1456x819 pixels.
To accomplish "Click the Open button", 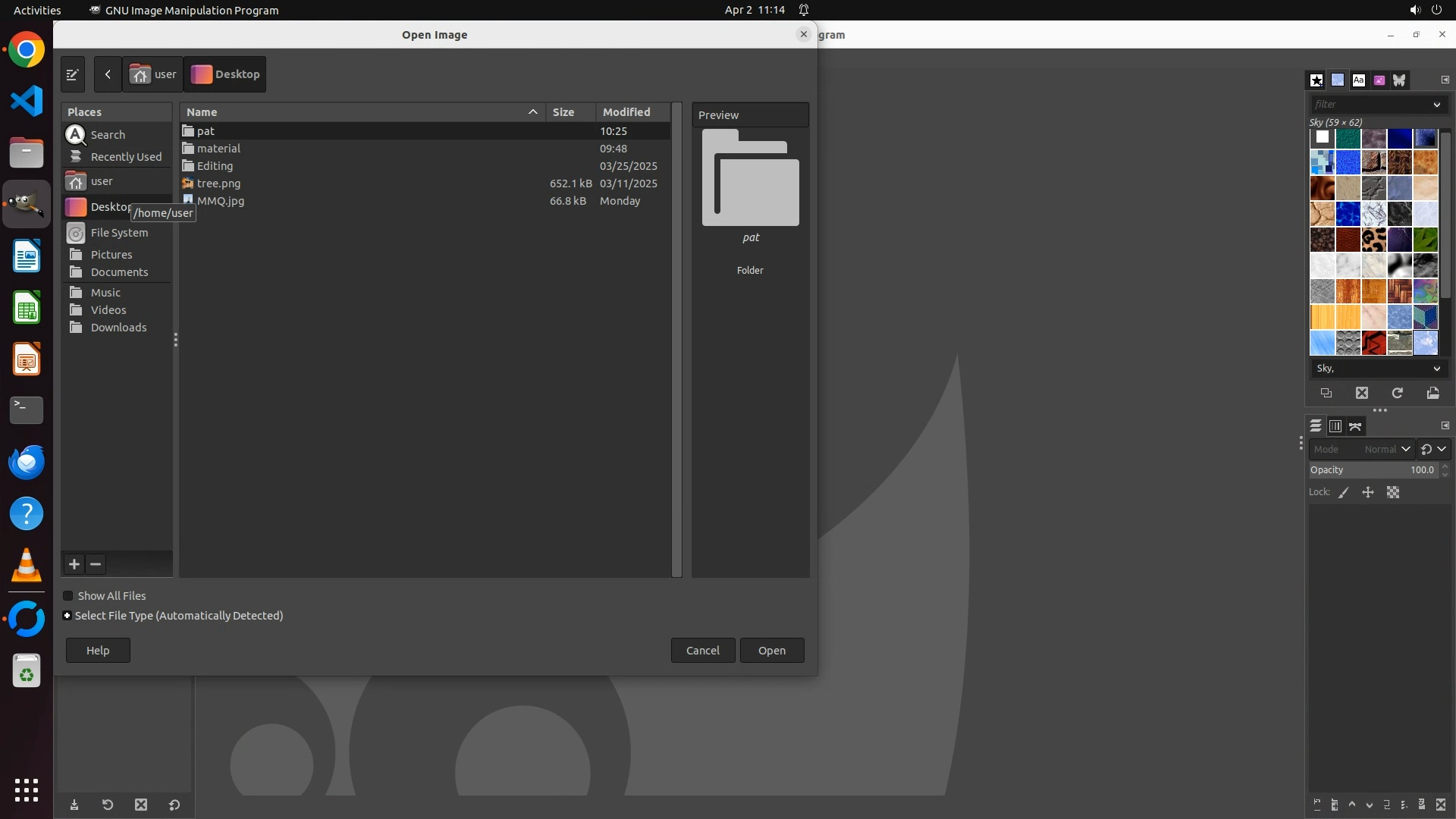I will coord(771,651).
